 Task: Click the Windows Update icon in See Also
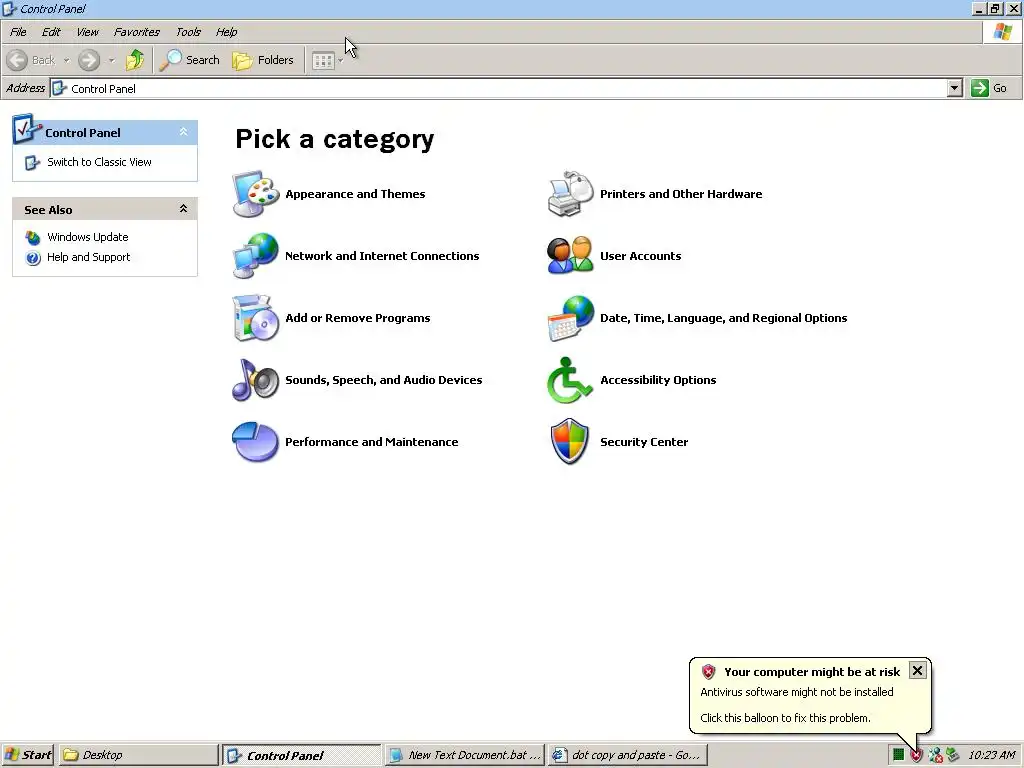tap(33, 237)
